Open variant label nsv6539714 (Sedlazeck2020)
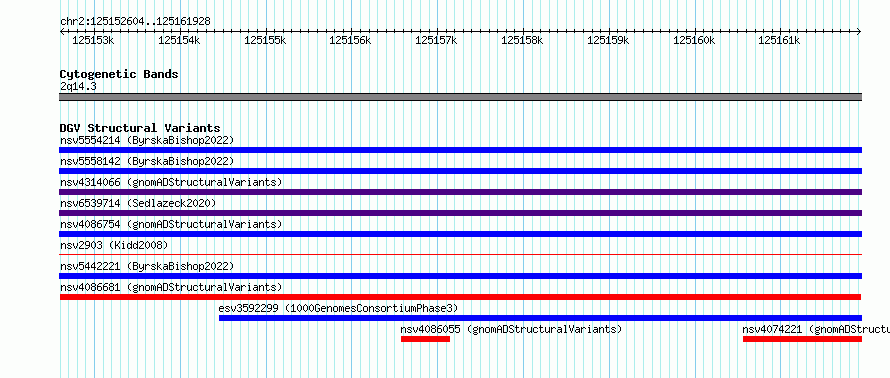 point(138,203)
